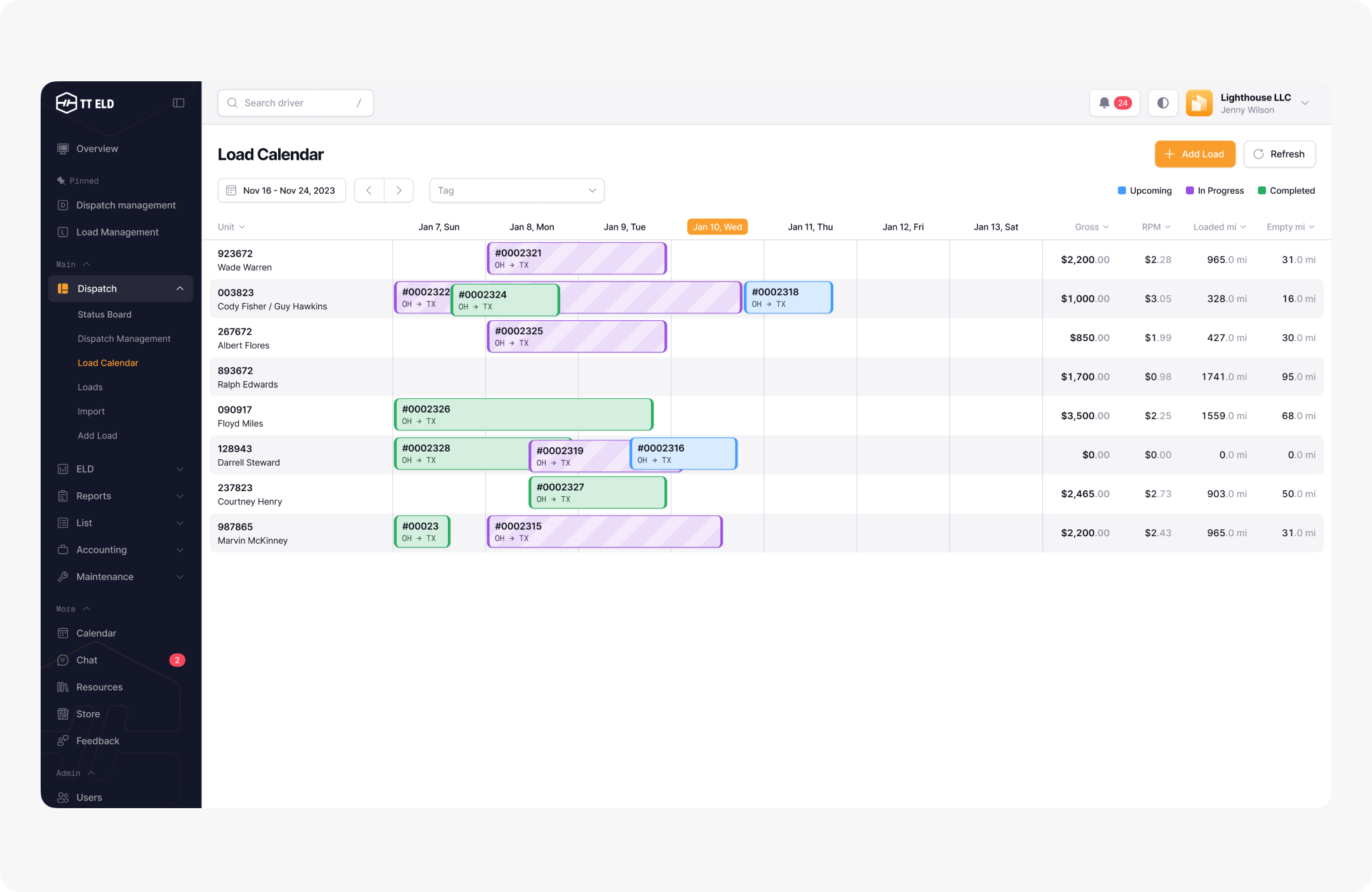Image resolution: width=1372 pixels, height=892 pixels.
Task: Open Resources in sidebar
Action: click(99, 687)
